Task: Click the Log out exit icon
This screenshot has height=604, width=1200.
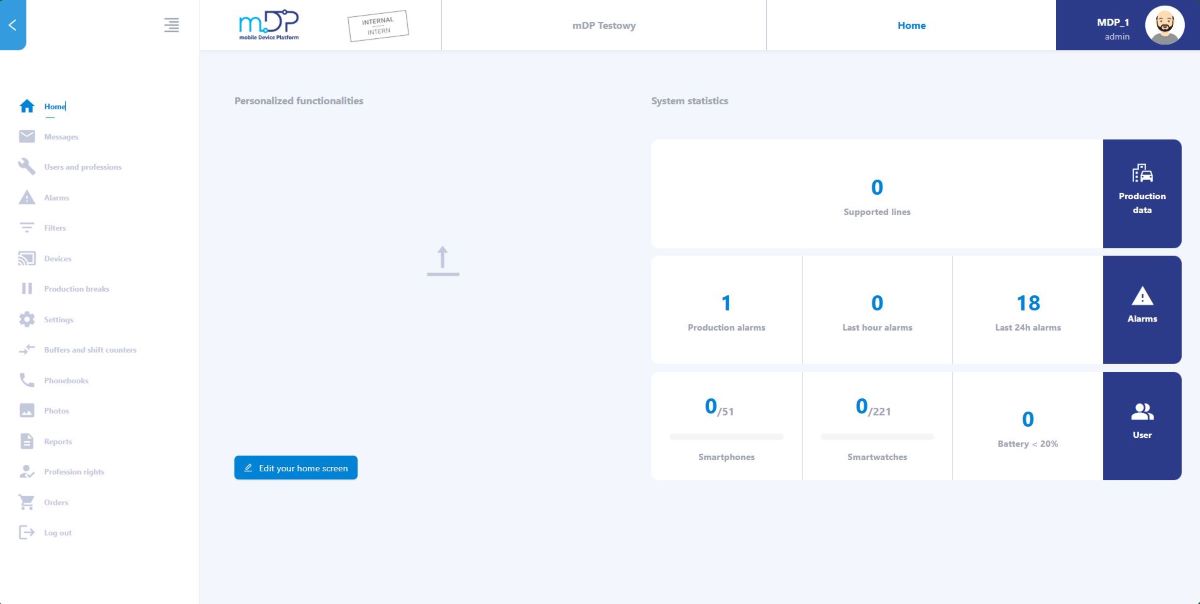Action: pyautogui.click(x=27, y=533)
